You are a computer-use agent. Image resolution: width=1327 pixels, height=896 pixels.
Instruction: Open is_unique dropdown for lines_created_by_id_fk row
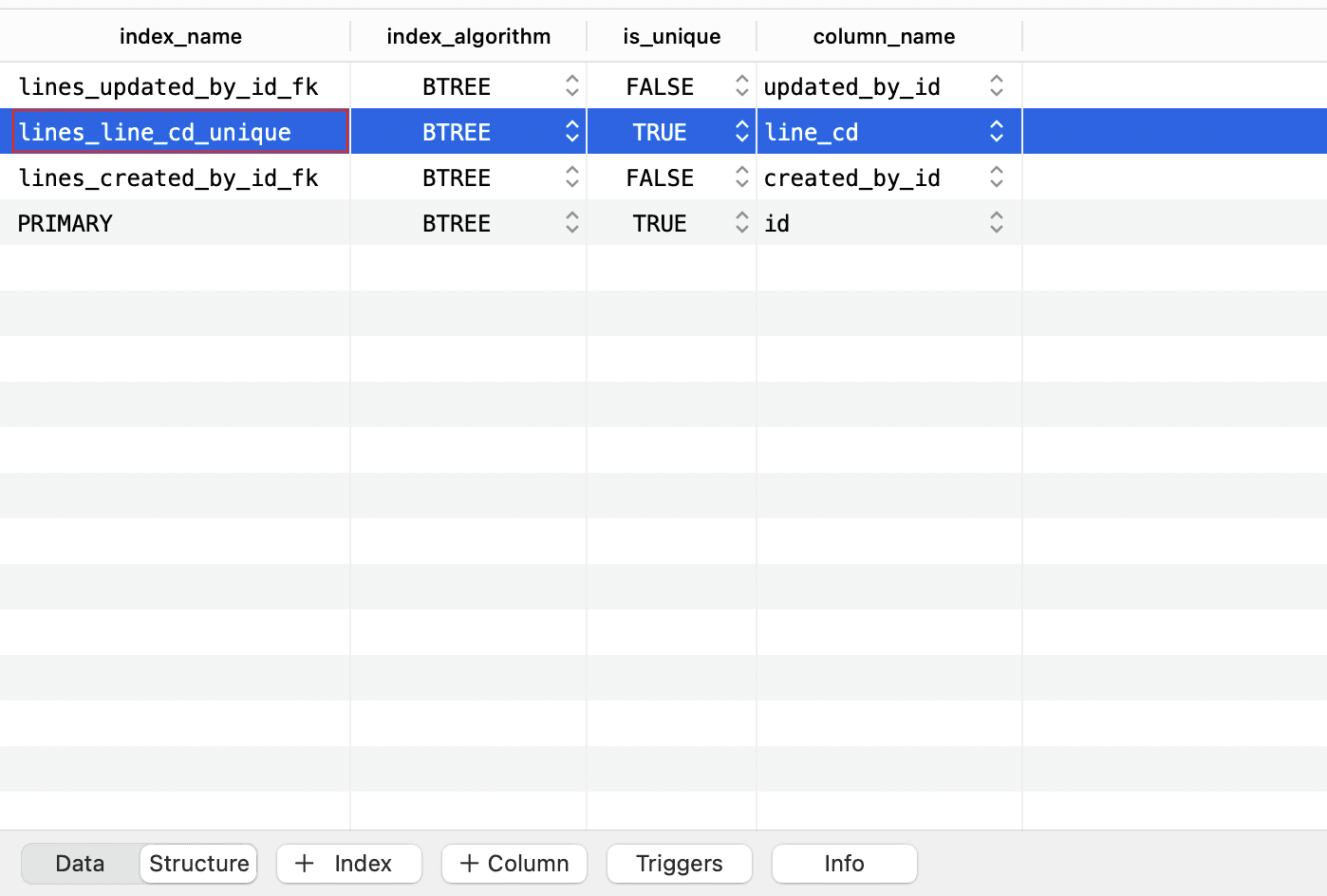[x=741, y=177]
